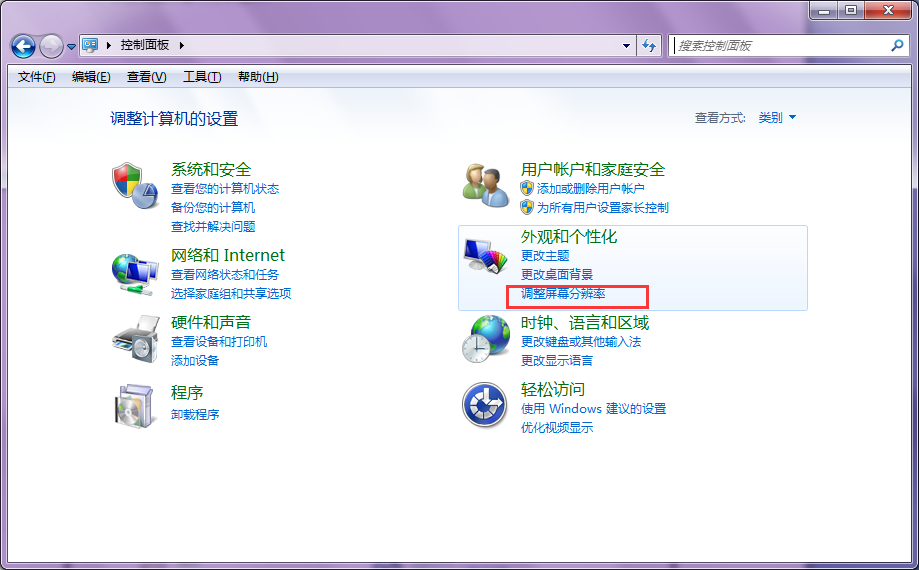
Task: Click the 网络和 Internet globe icon
Action: (135, 274)
